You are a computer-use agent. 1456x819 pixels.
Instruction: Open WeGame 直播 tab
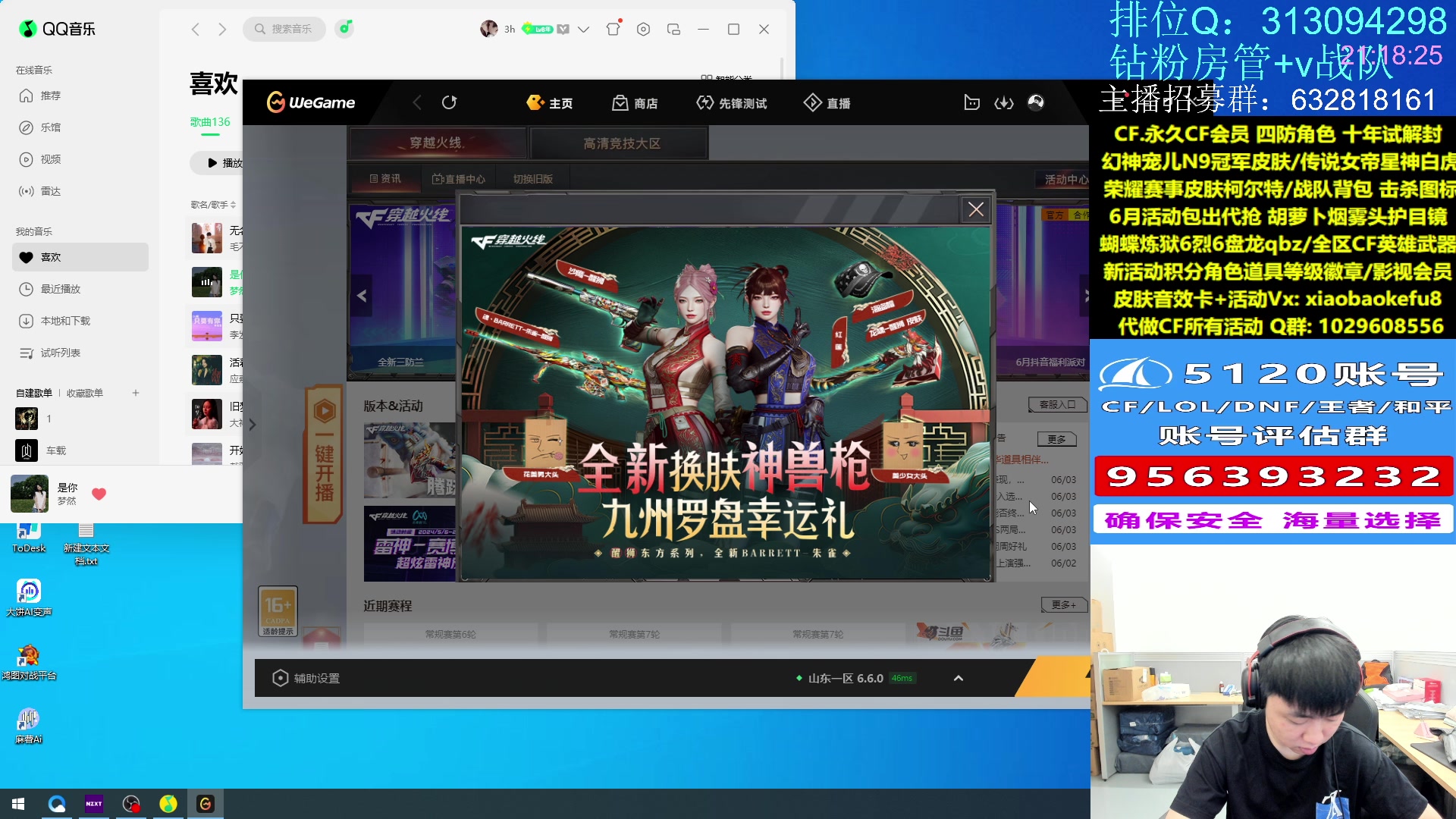point(827,103)
